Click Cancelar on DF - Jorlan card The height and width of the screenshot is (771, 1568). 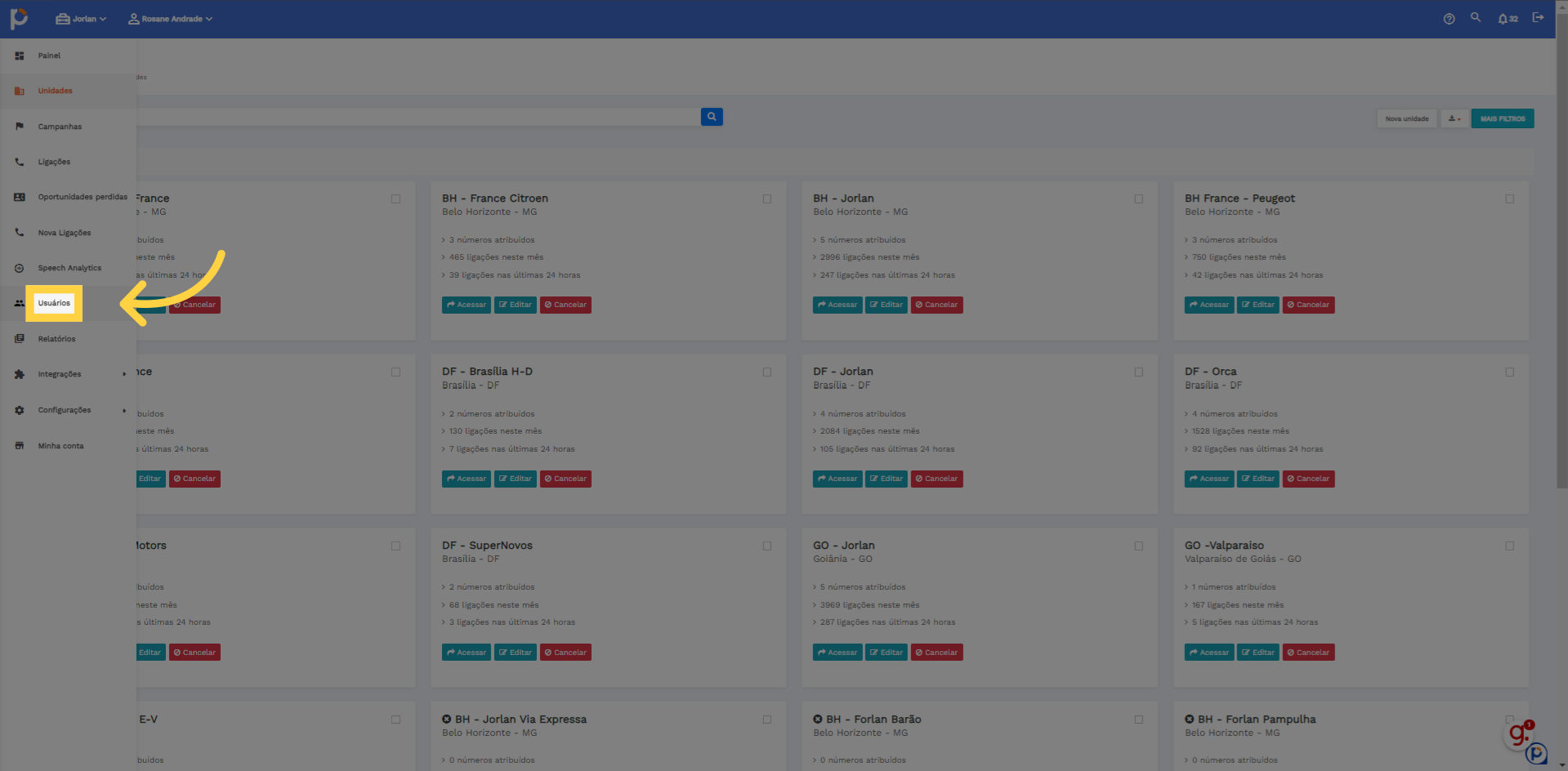tap(937, 479)
